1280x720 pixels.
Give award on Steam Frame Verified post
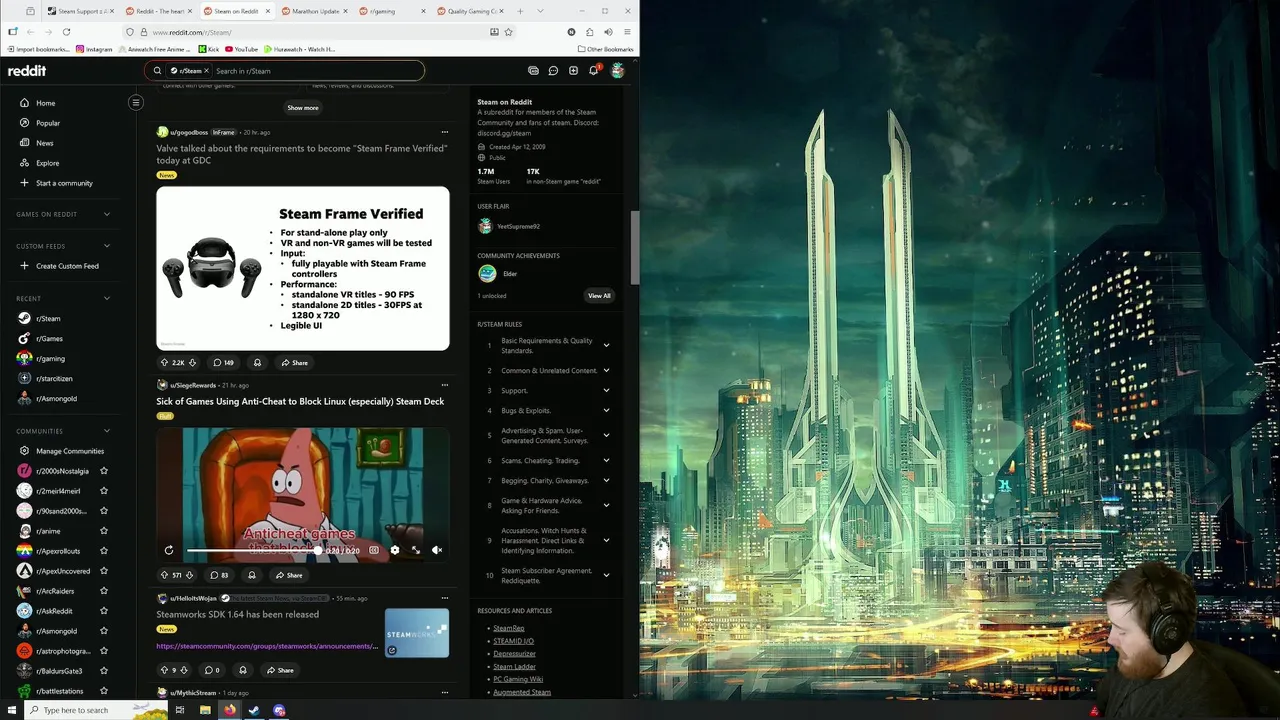point(257,363)
